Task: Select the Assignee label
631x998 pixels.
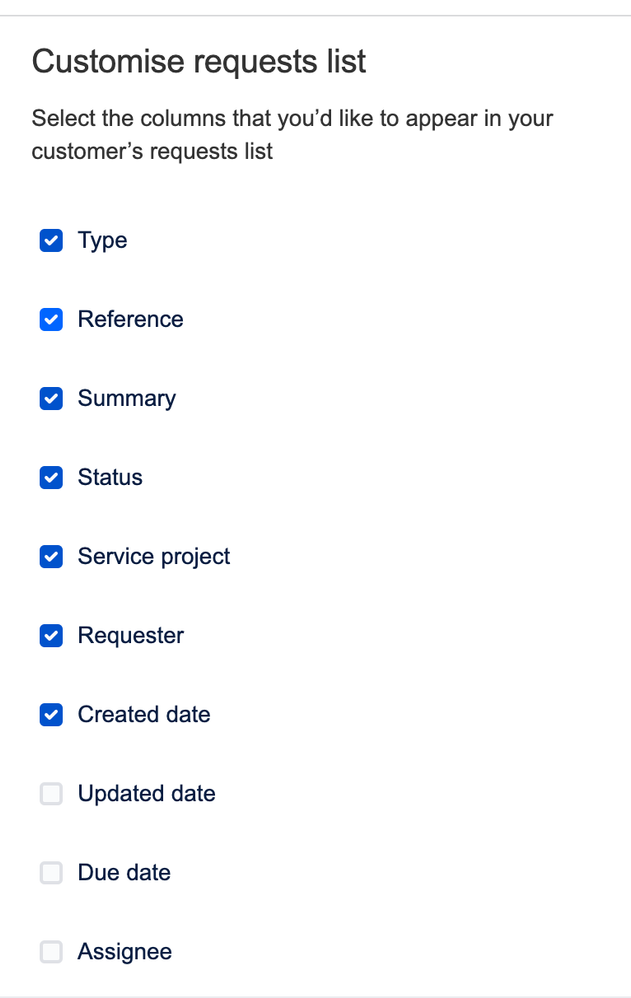Action: pyautogui.click(x=124, y=951)
